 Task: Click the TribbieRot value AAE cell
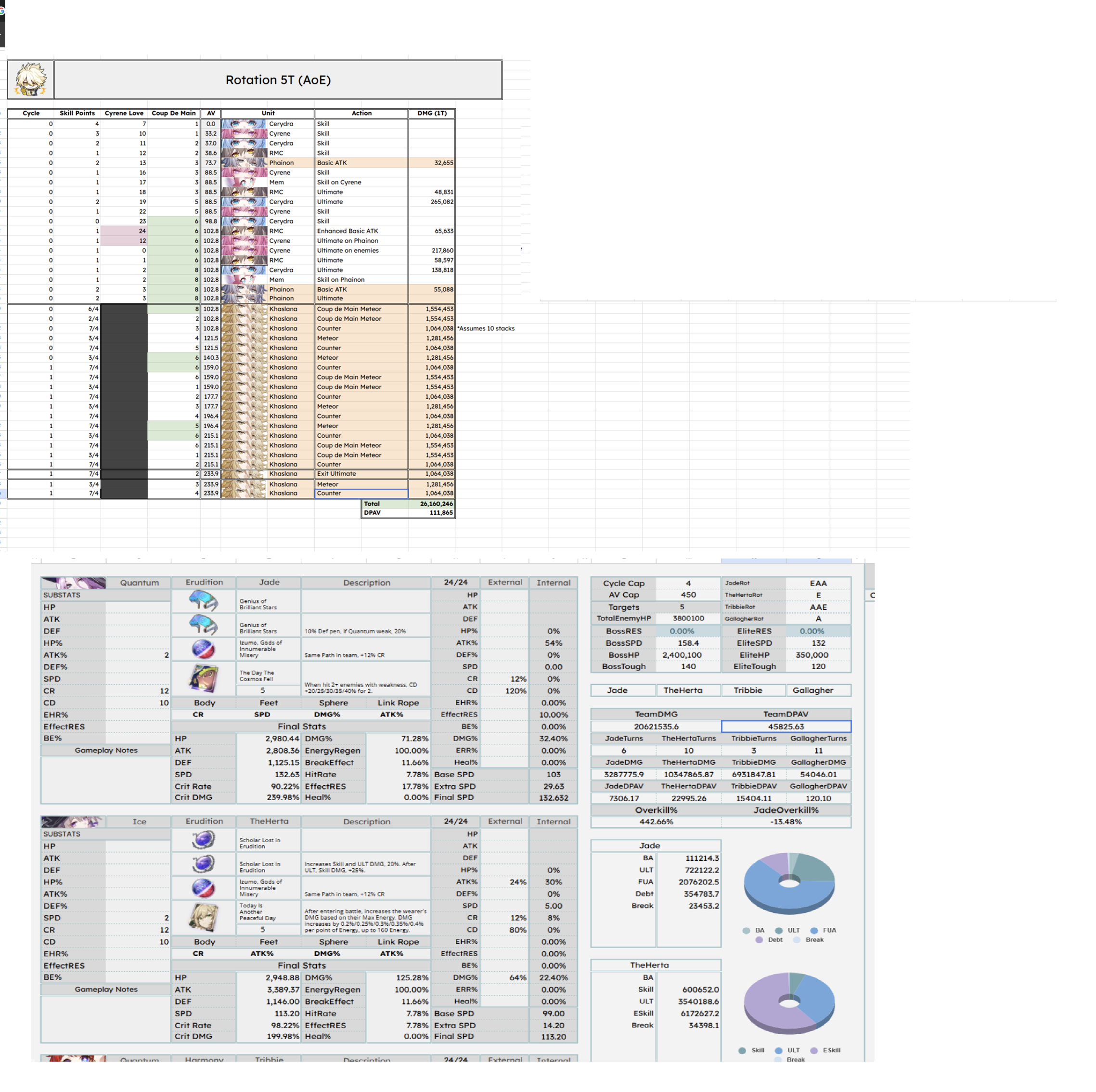click(818, 607)
